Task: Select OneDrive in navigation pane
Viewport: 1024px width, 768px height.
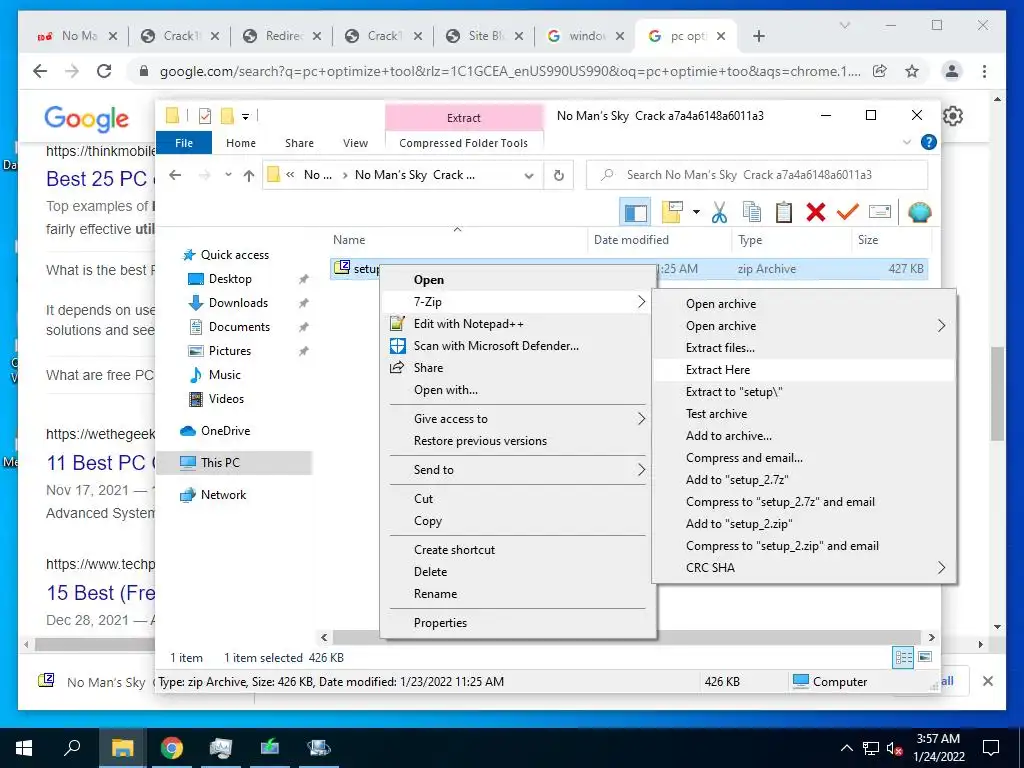Action: 225,430
